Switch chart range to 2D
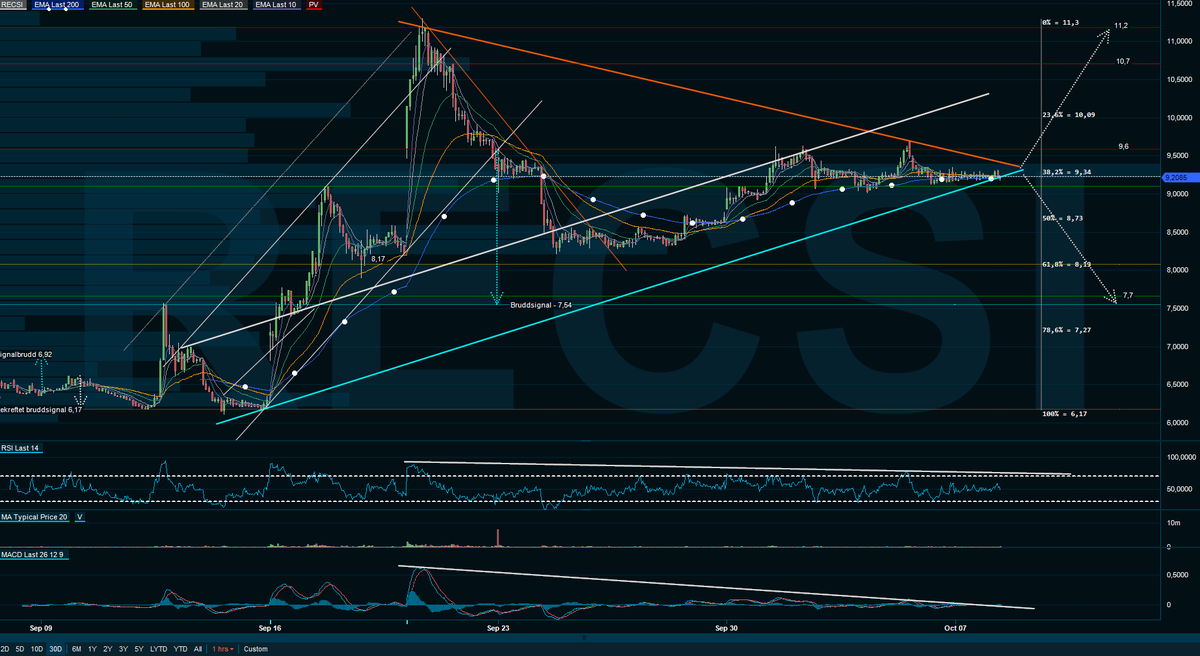This screenshot has width=1200, height=656. [7, 649]
